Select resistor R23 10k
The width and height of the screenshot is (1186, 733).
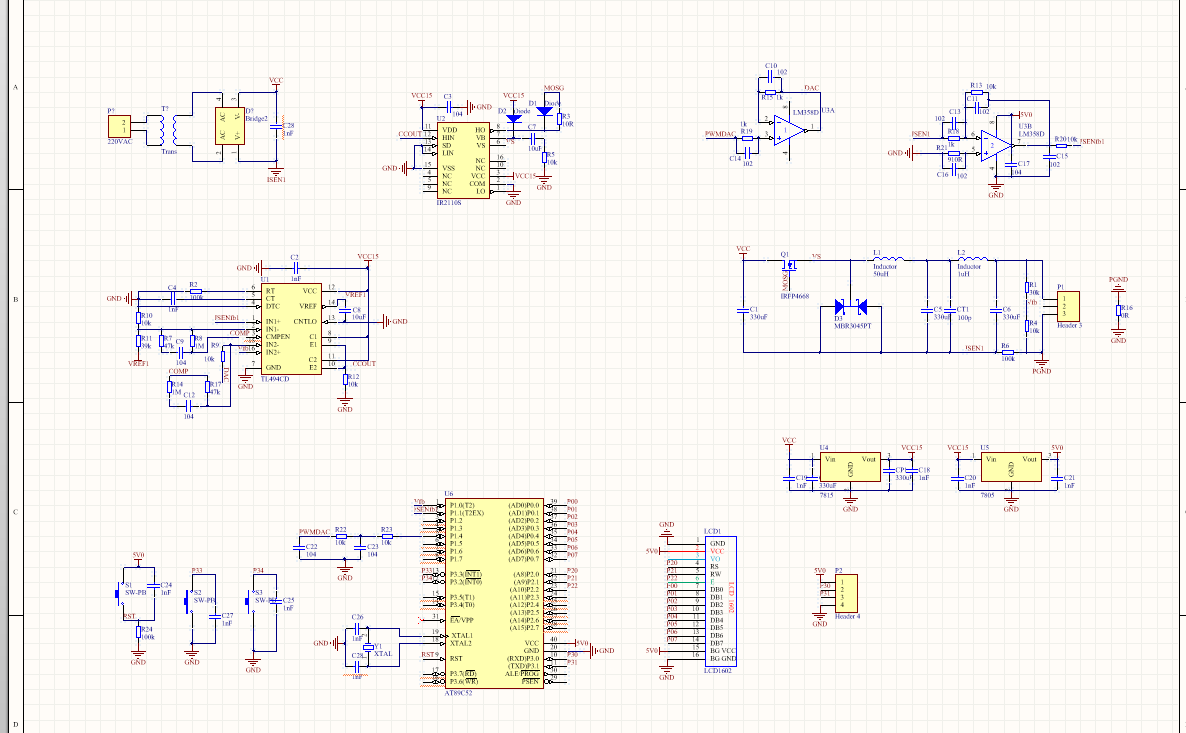387,536
